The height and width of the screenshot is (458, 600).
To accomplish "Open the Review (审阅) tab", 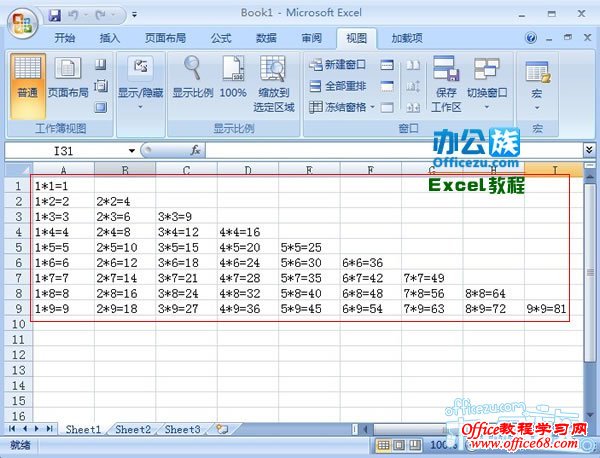I will pos(311,38).
